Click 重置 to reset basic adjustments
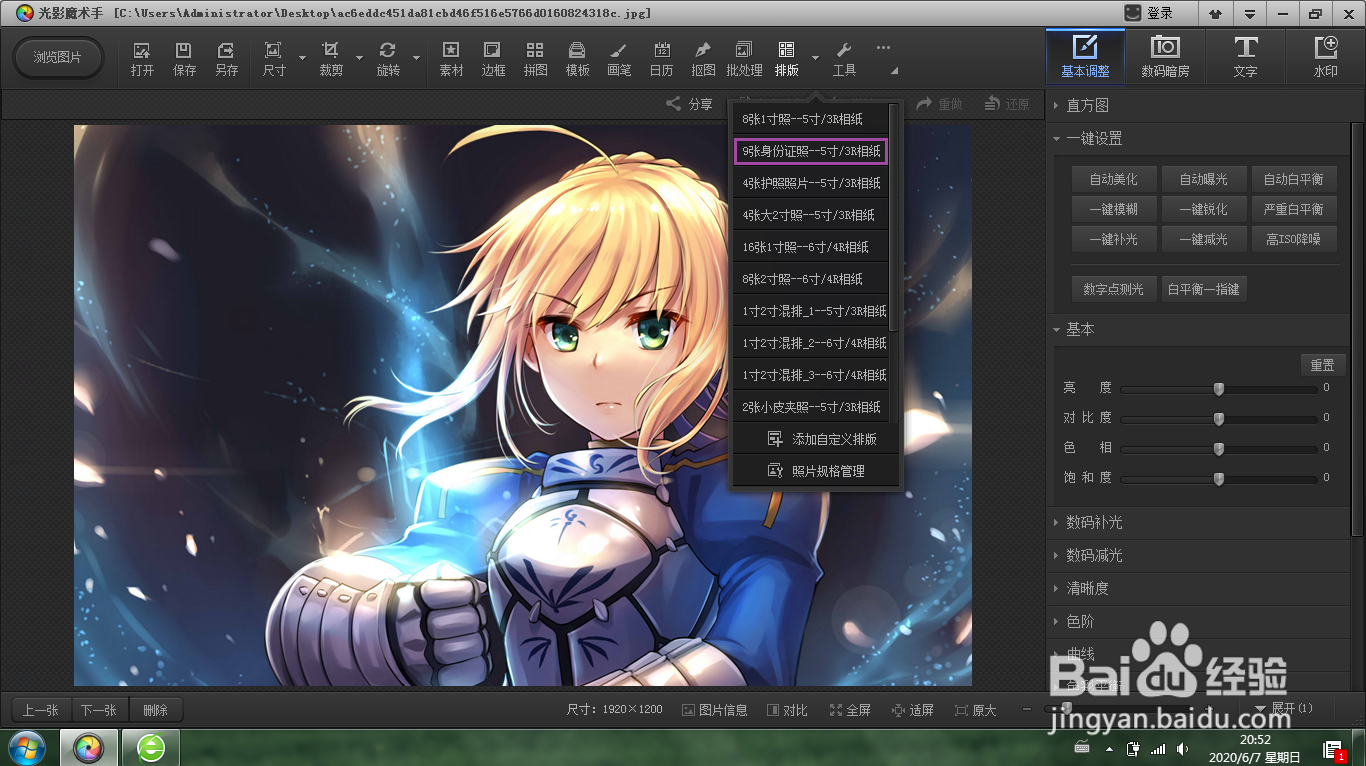 1322,365
